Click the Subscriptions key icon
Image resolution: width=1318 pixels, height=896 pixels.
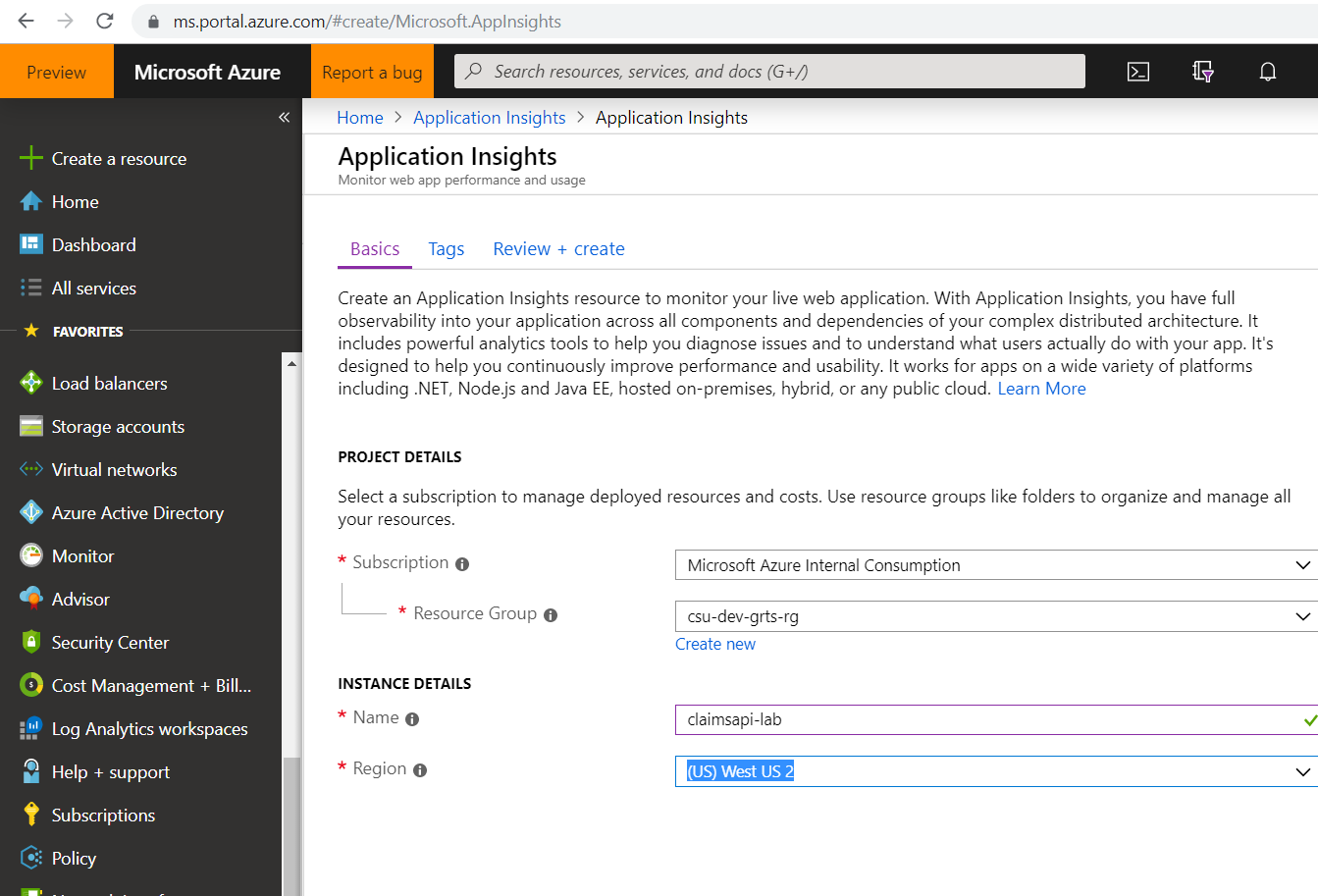pos(31,816)
